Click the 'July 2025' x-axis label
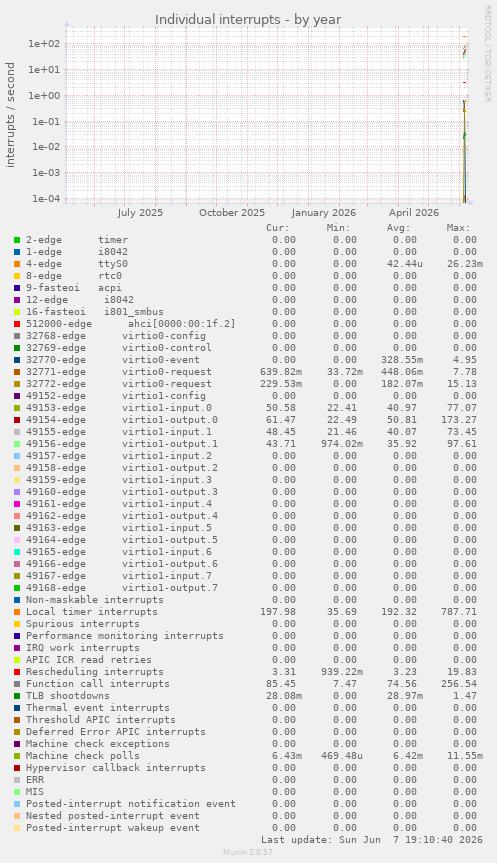 [x=140, y=212]
